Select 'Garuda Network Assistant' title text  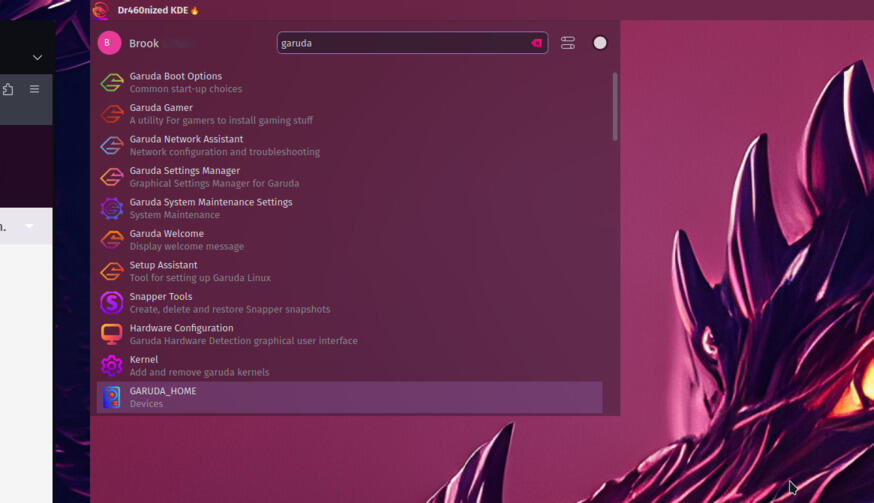point(186,139)
